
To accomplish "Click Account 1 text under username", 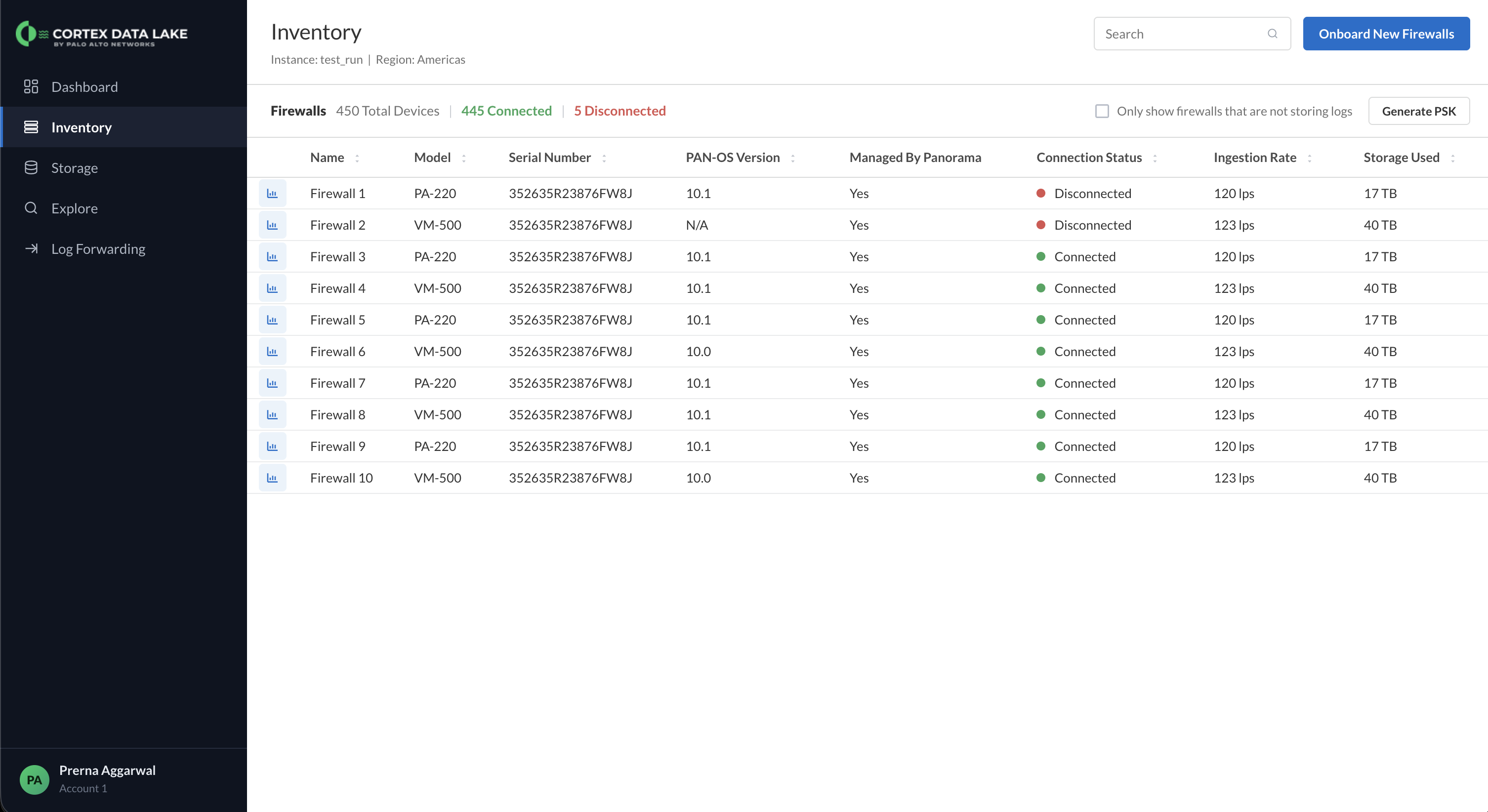I will (83, 788).
